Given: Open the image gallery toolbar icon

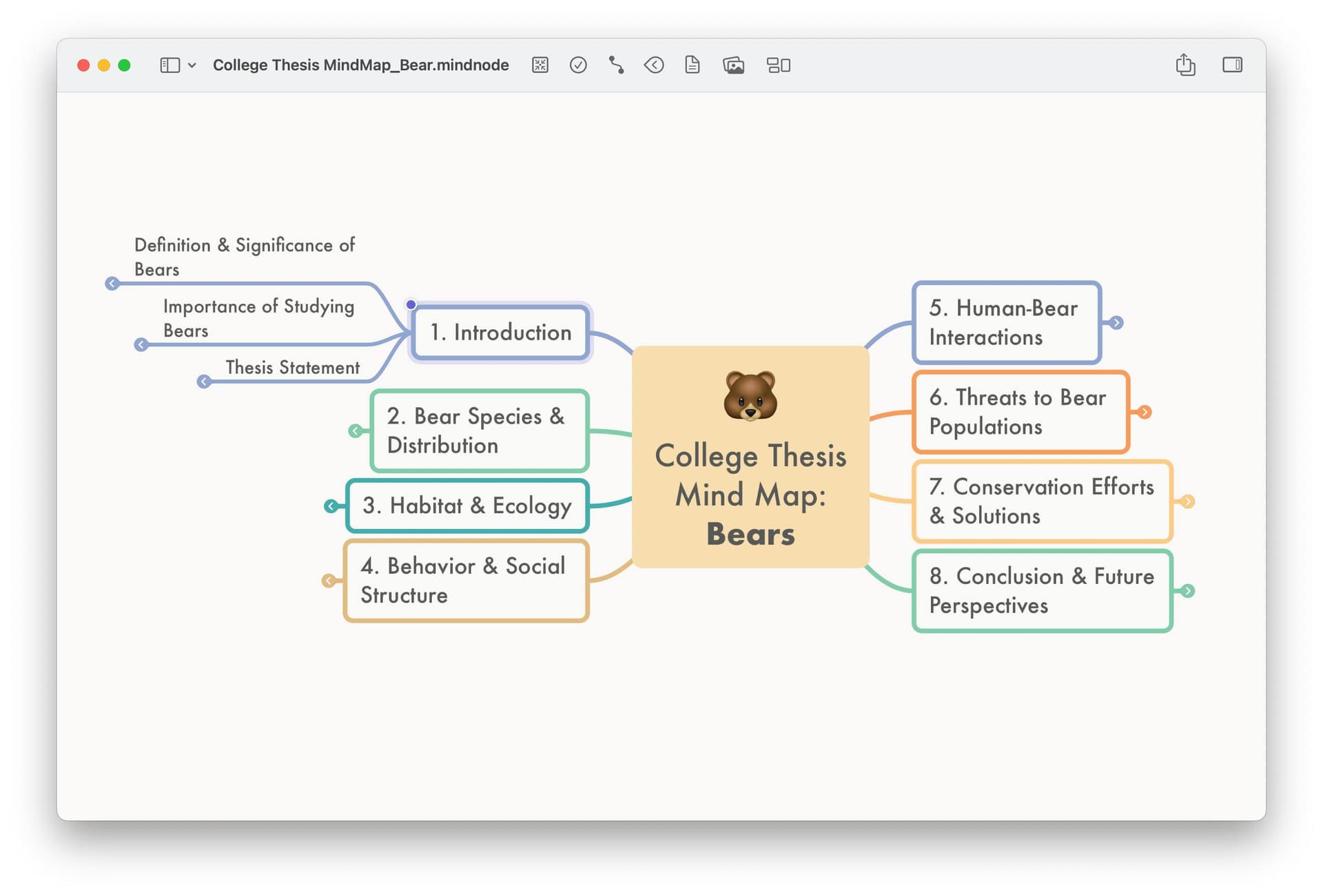Looking at the screenshot, I should 735,65.
